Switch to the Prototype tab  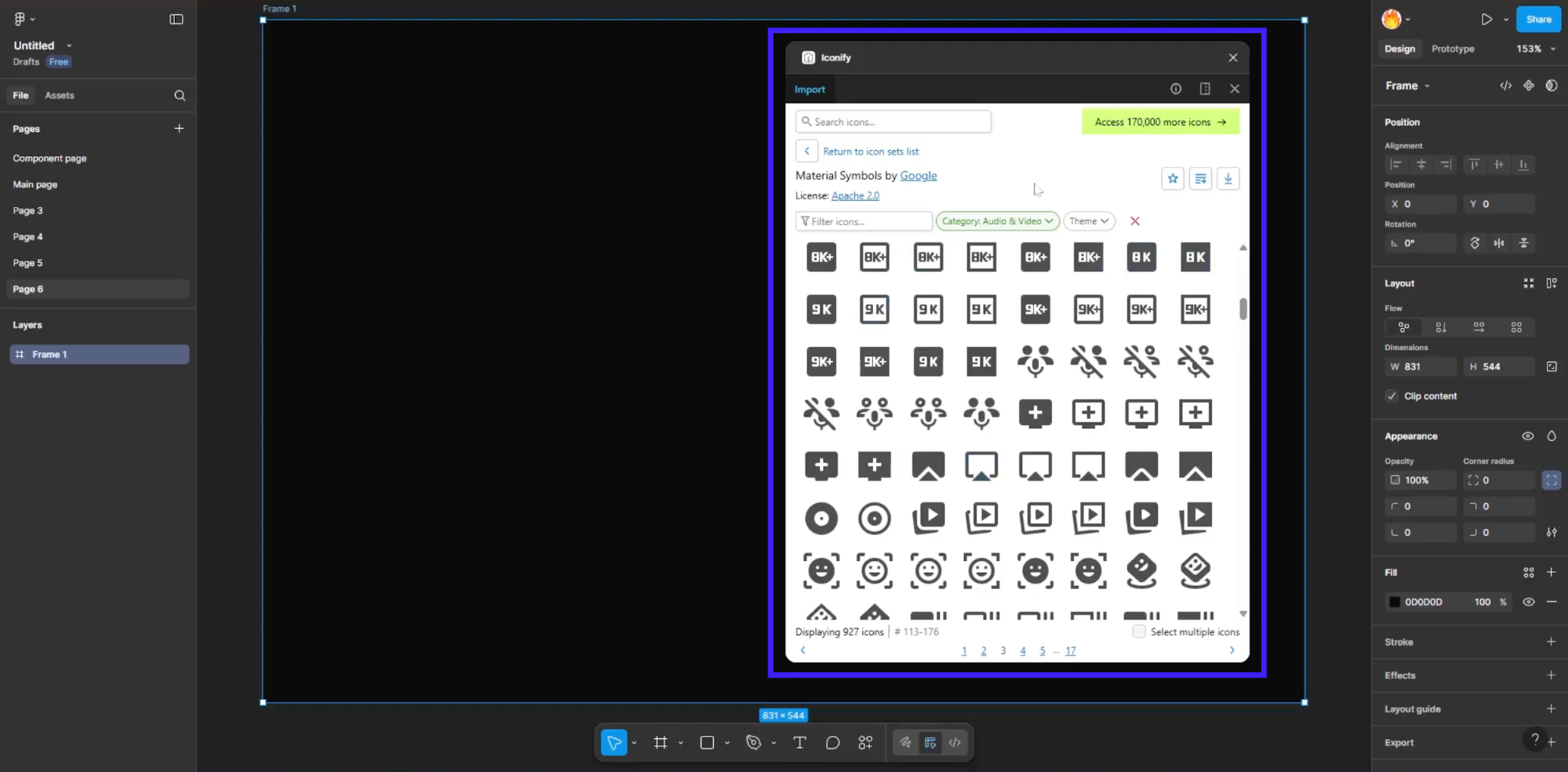[x=1453, y=49]
